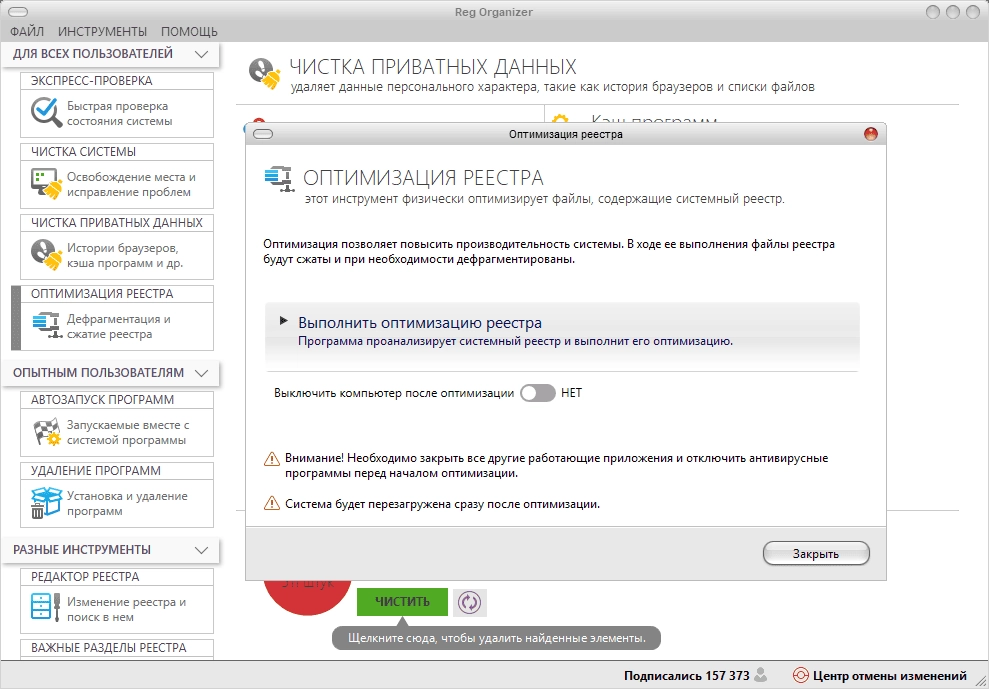Click the Центр отмены изменений lifebuoy icon
989x689 pixels.
click(x=800, y=676)
